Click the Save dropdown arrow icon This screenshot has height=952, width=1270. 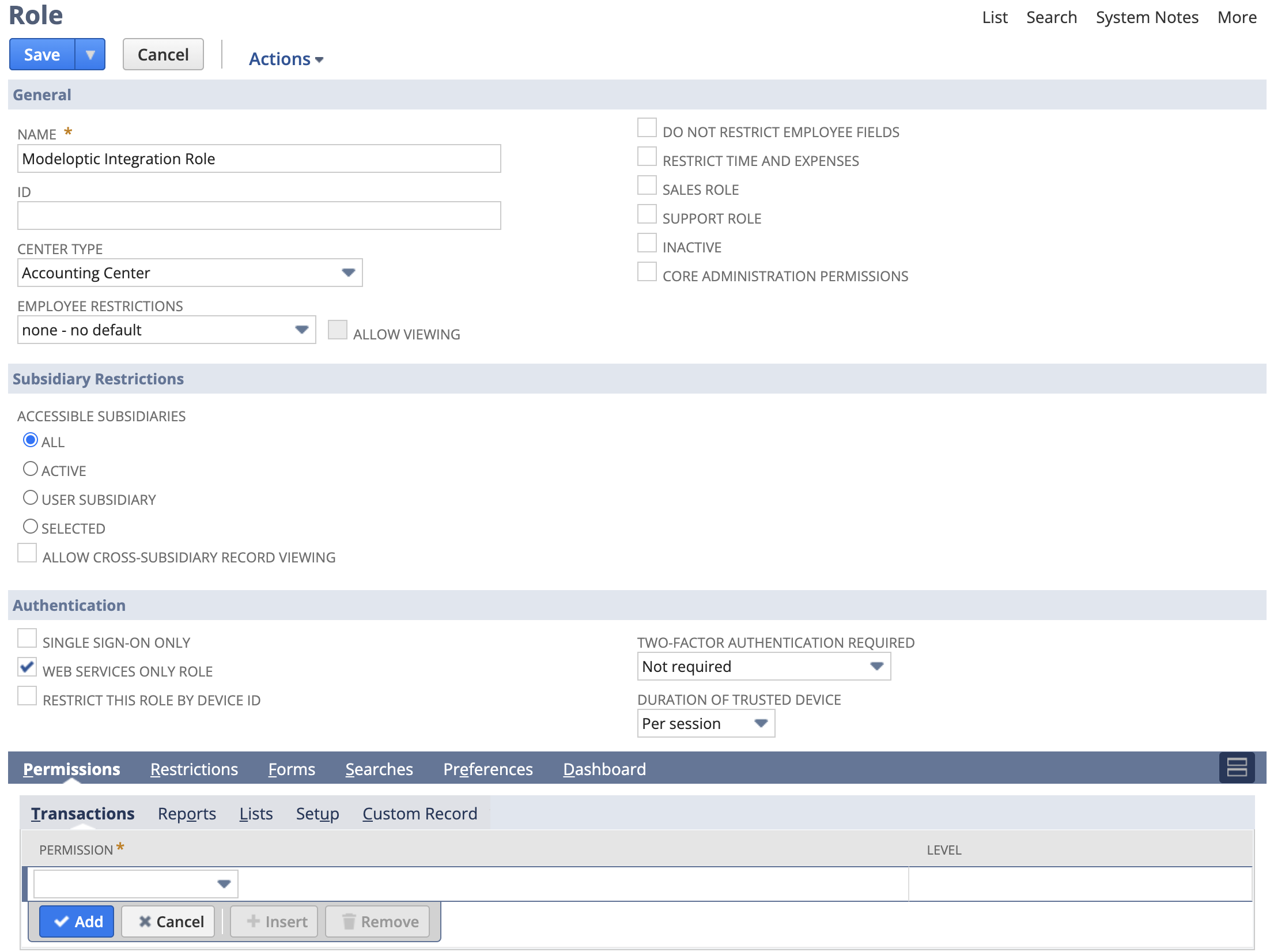point(90,55)
